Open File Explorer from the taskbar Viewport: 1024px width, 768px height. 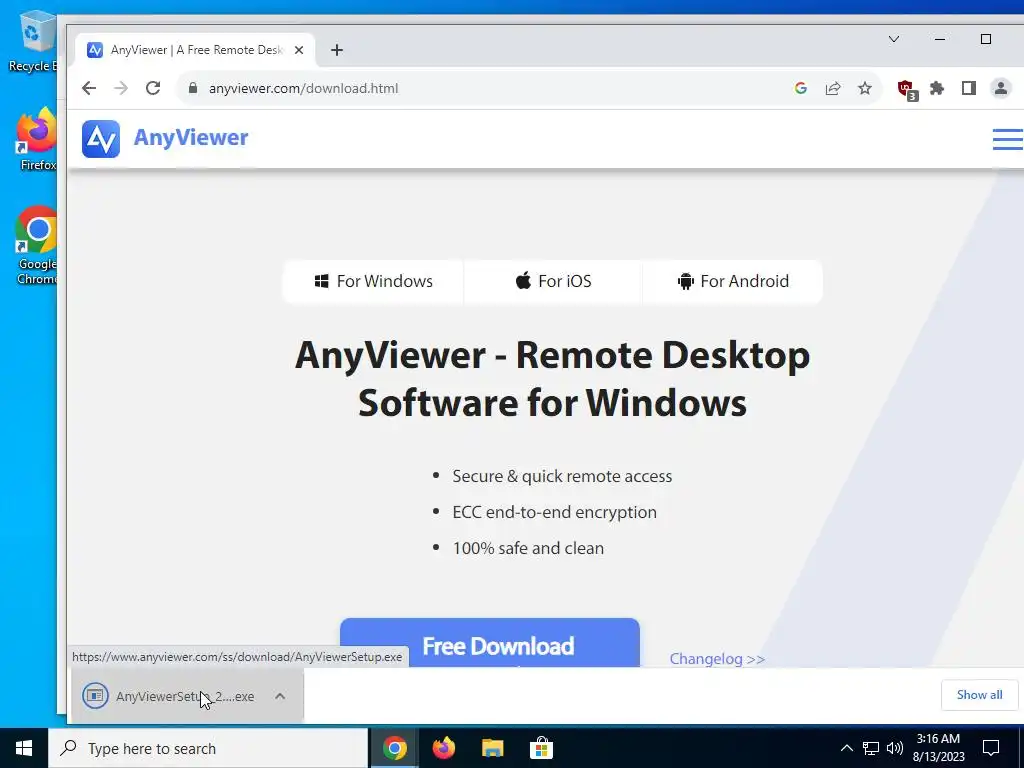click(x=492, y=748)
